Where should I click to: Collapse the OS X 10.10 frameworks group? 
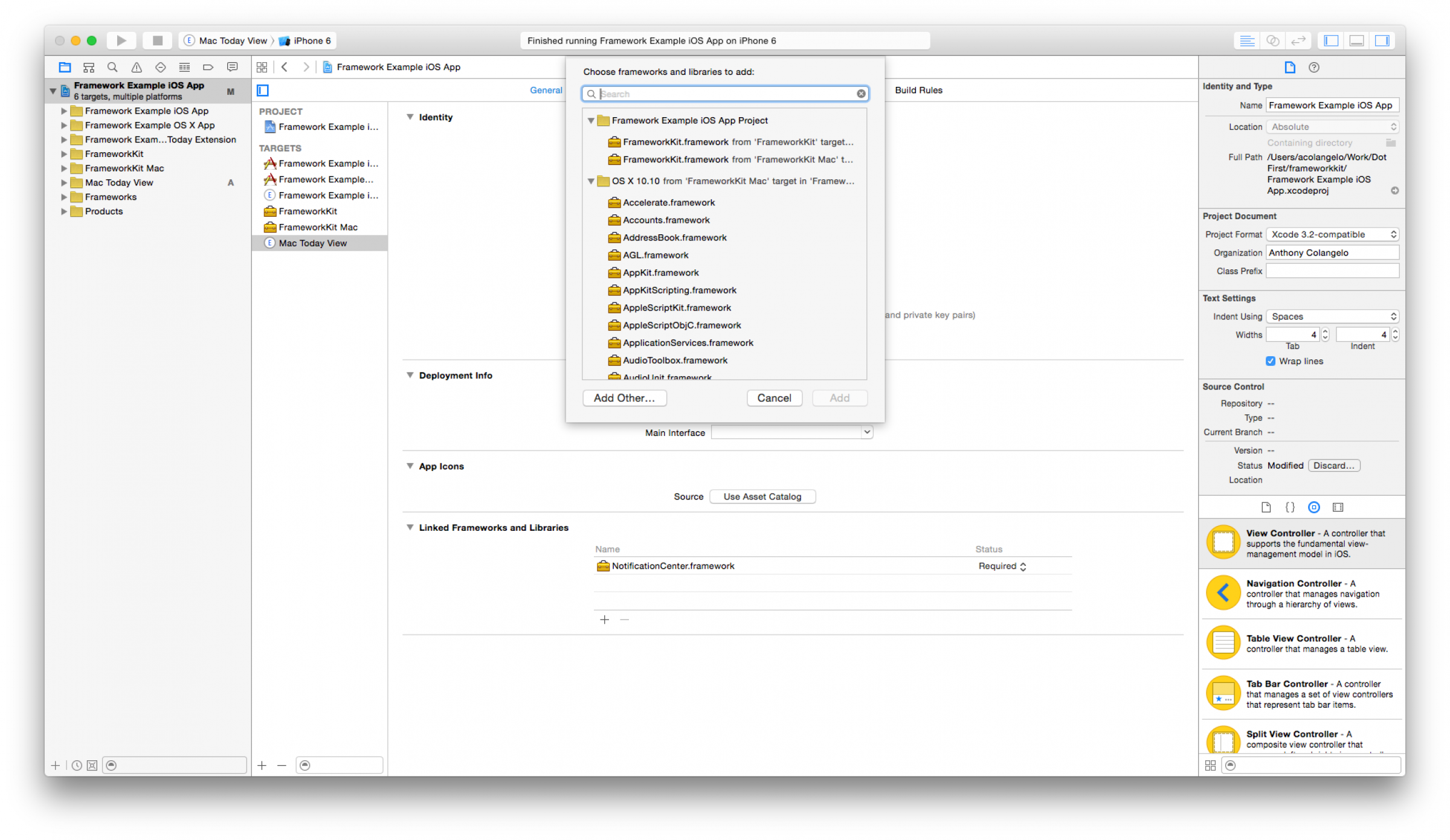pyautogui.click(x=591, y=181)
